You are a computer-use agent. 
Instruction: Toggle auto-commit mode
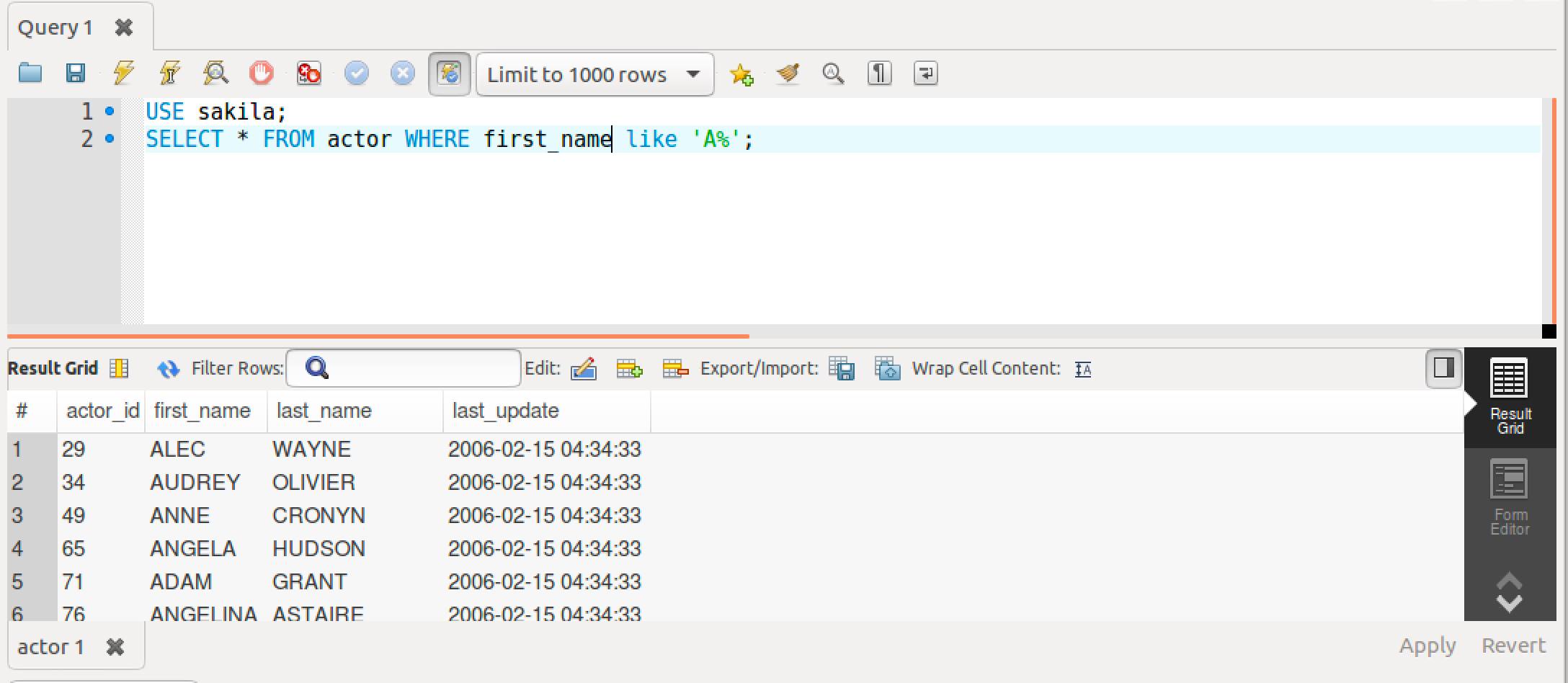(x=449, y=73)
